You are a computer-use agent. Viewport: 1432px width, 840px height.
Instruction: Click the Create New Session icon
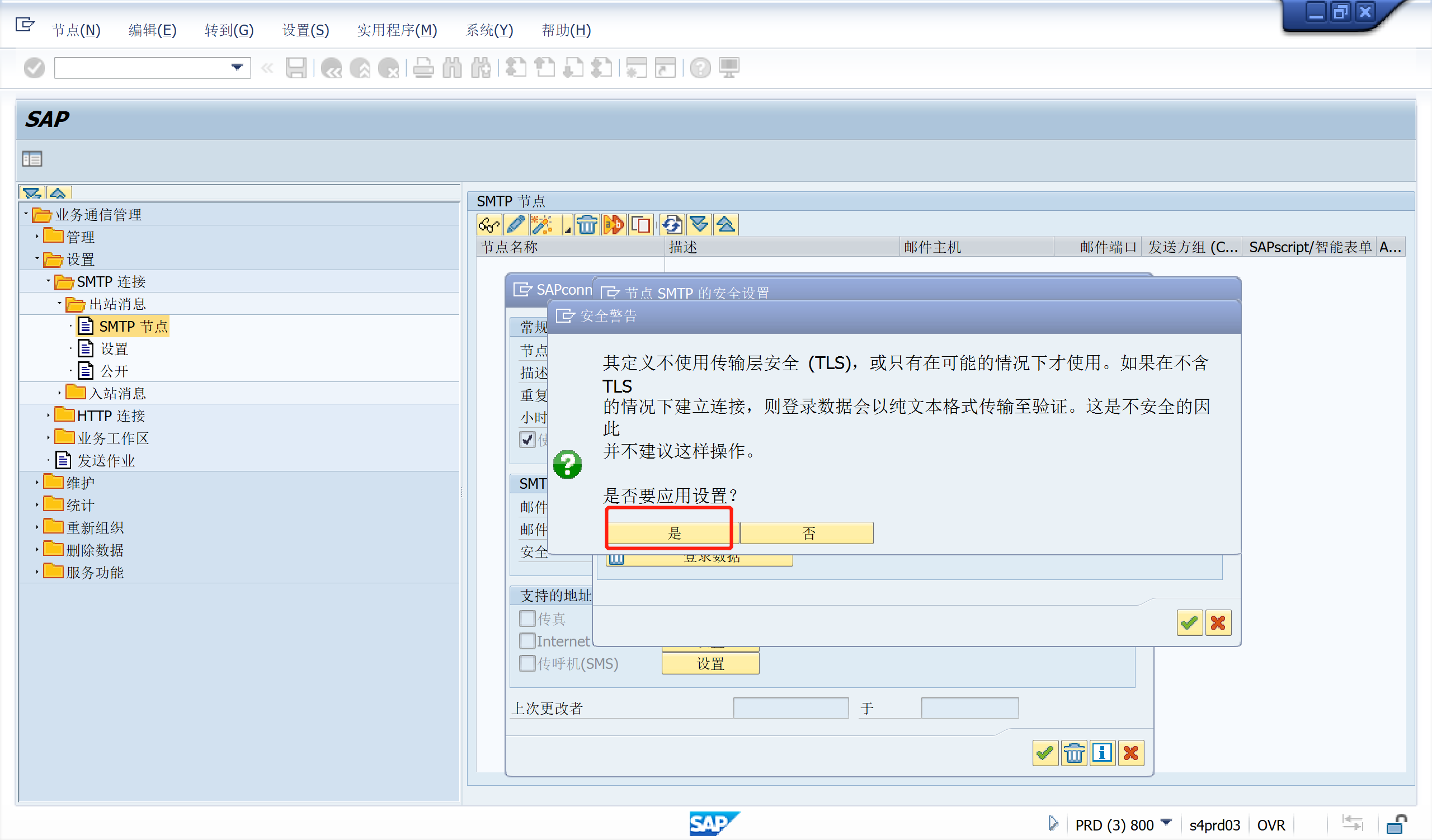point(637,68)
